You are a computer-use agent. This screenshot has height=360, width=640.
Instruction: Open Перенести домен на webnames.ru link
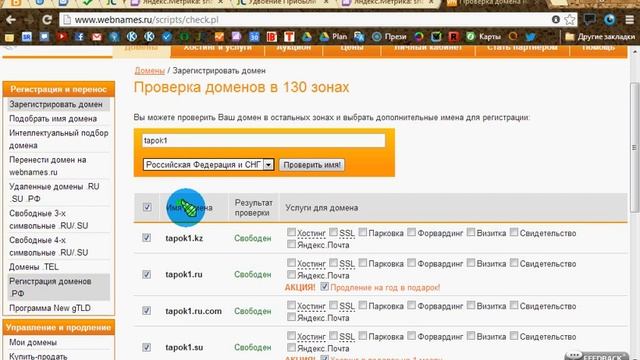[x=48, y=166]
